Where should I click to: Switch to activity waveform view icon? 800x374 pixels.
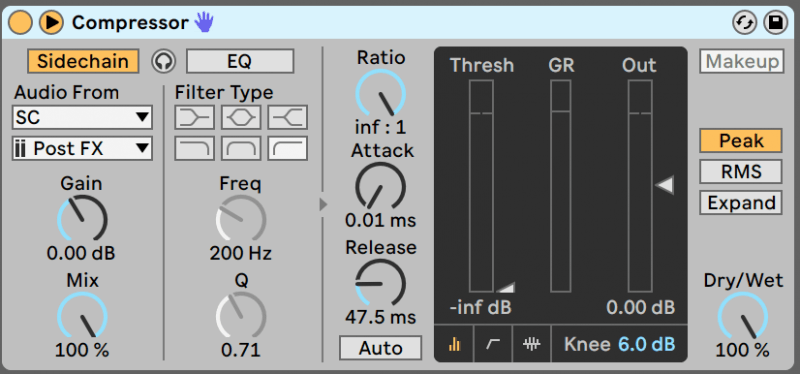click(x=531, y=344)
